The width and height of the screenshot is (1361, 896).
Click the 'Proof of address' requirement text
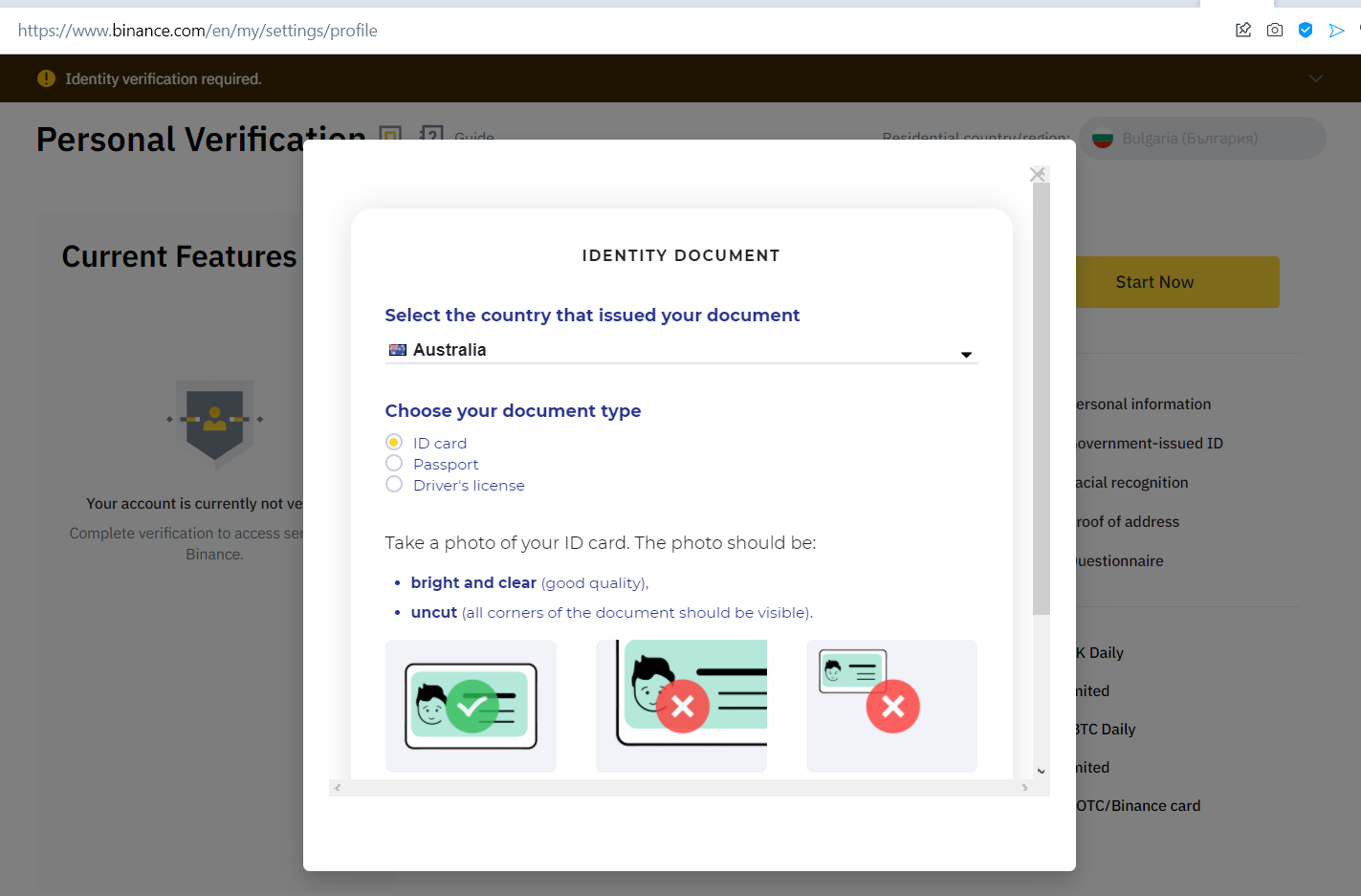click(1128, 521)
